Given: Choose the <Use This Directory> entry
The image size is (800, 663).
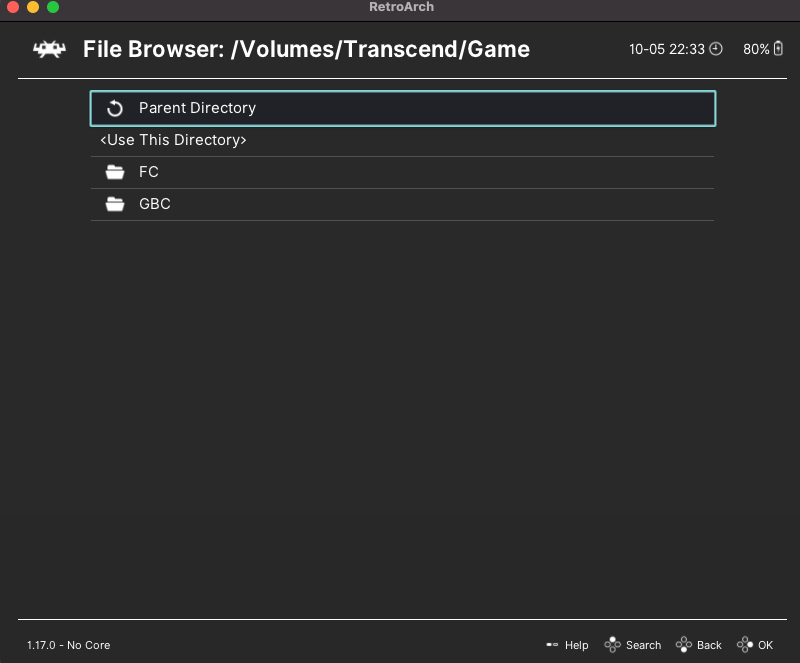Looking at the screenshot, I should [x=402, y=140].
